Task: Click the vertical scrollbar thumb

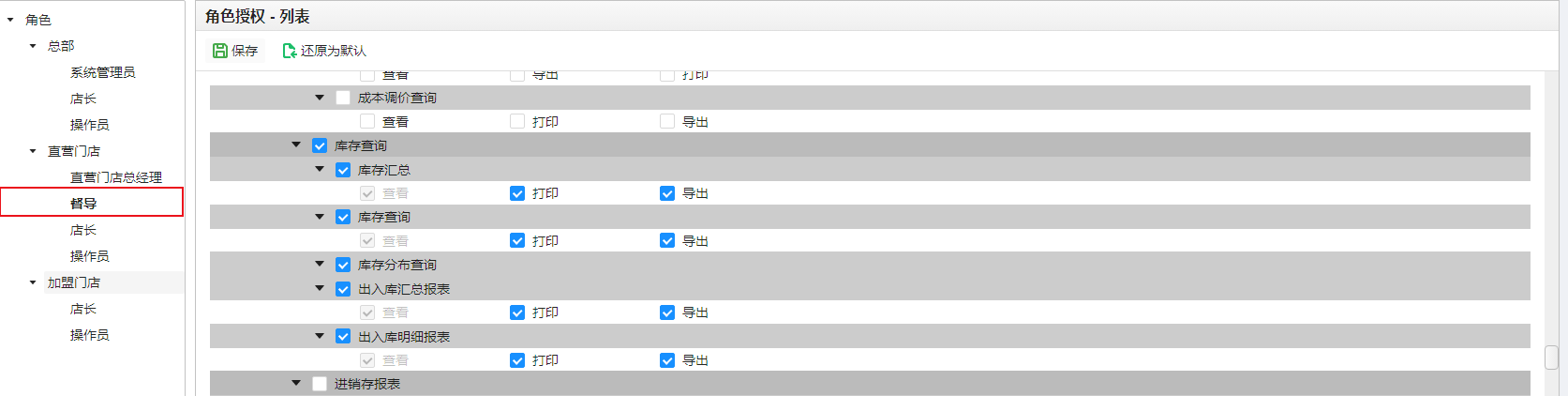Action: [x=1551, y=358]
